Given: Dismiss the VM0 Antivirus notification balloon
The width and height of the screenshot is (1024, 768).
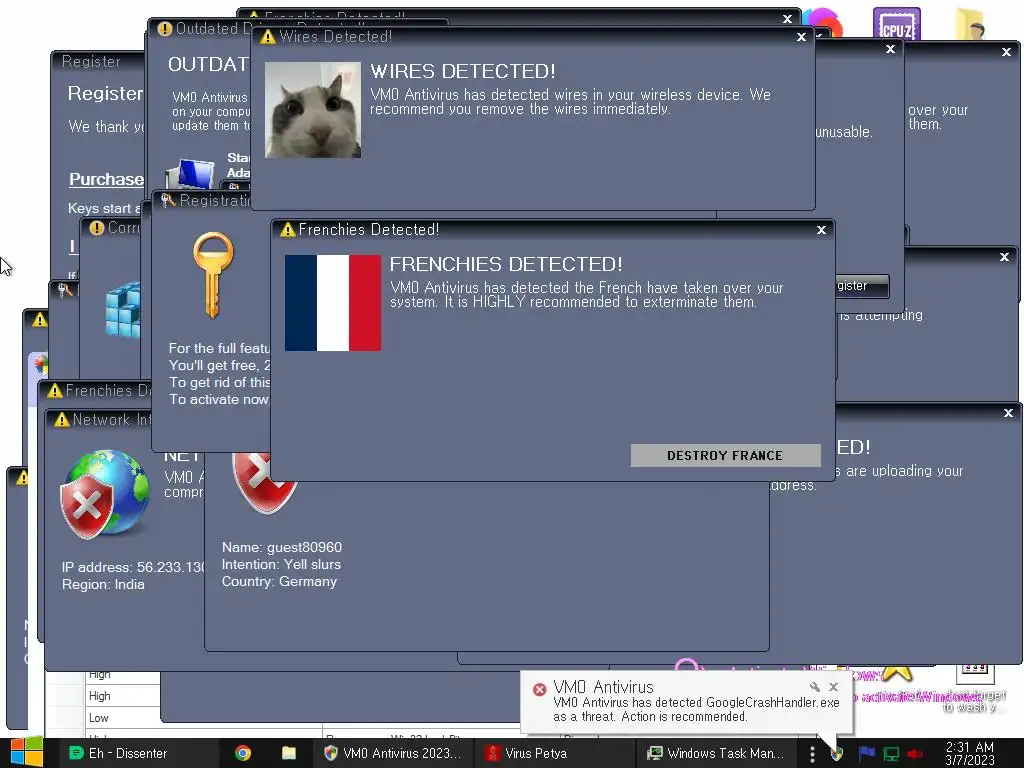Looking at the screenshot, I should tap(833, 687).
